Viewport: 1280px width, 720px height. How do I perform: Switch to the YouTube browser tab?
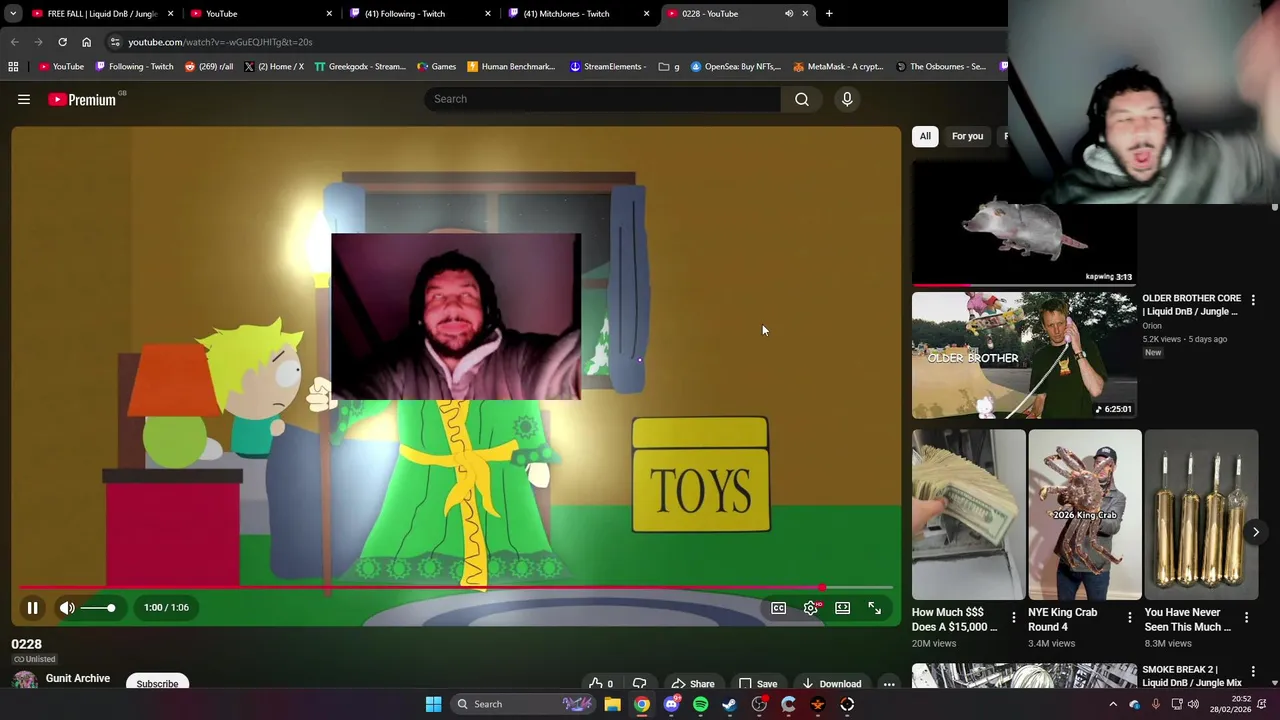click(262, 14)
